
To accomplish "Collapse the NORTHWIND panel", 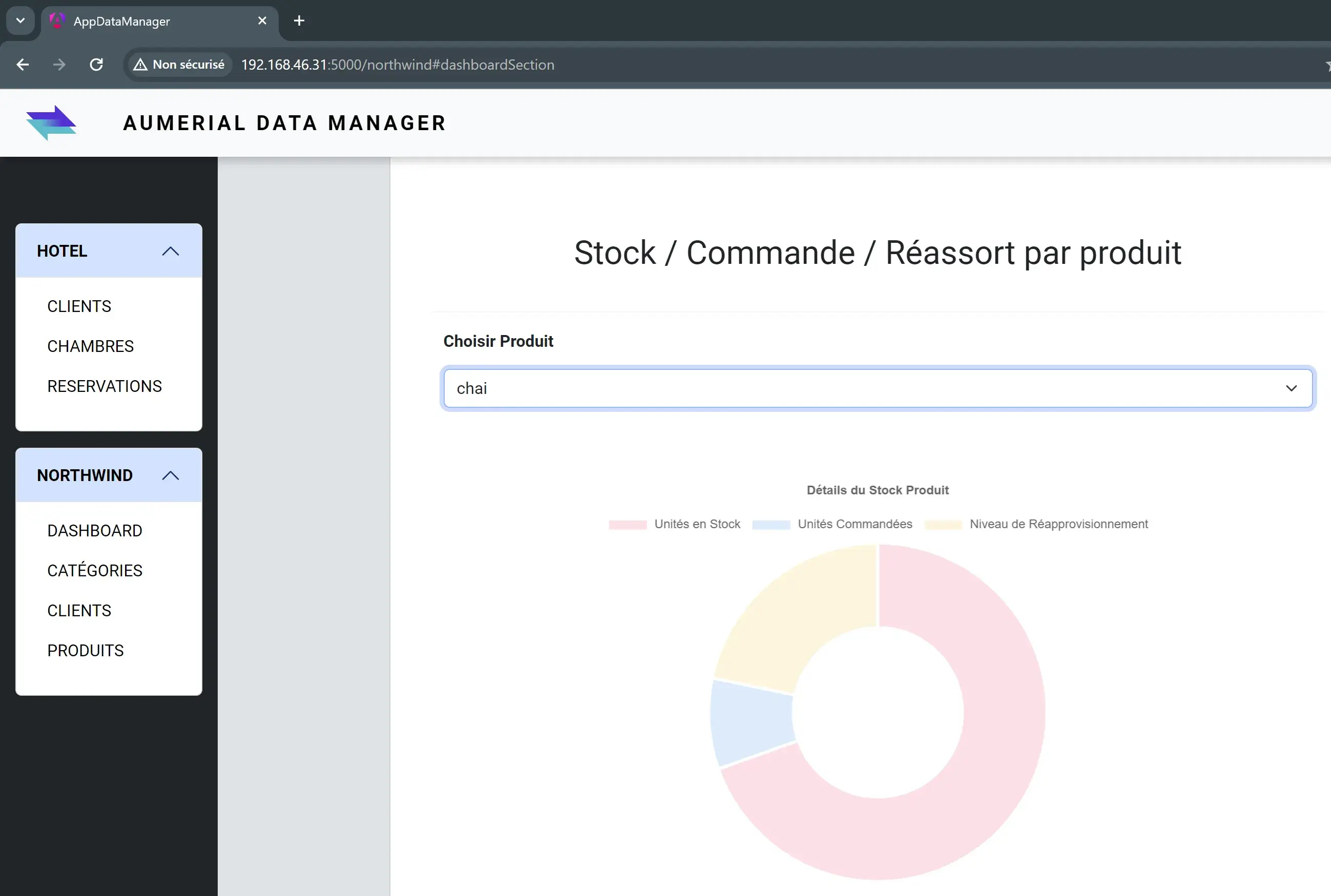I will 170,475.
